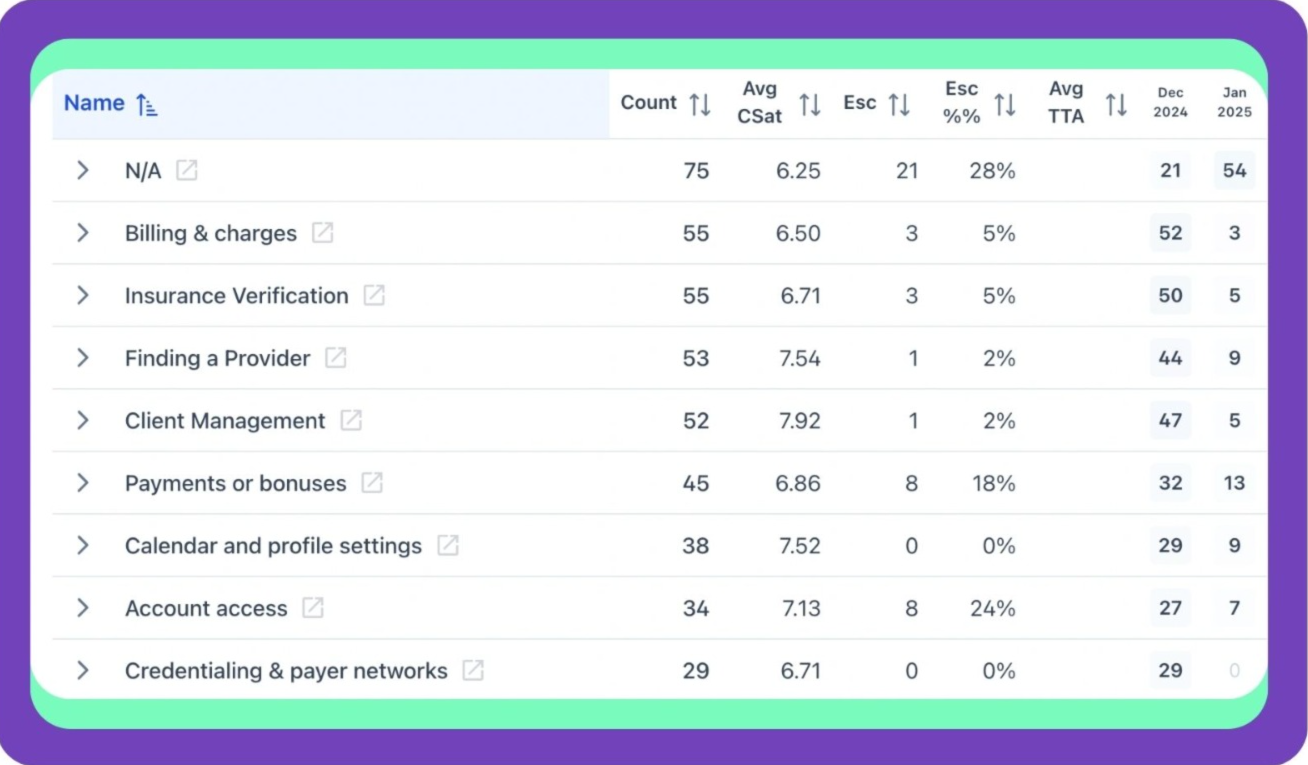Click Dec 2024 value 52 for Billing
Screen dimensions: 1308x765
coord(1170,233)
